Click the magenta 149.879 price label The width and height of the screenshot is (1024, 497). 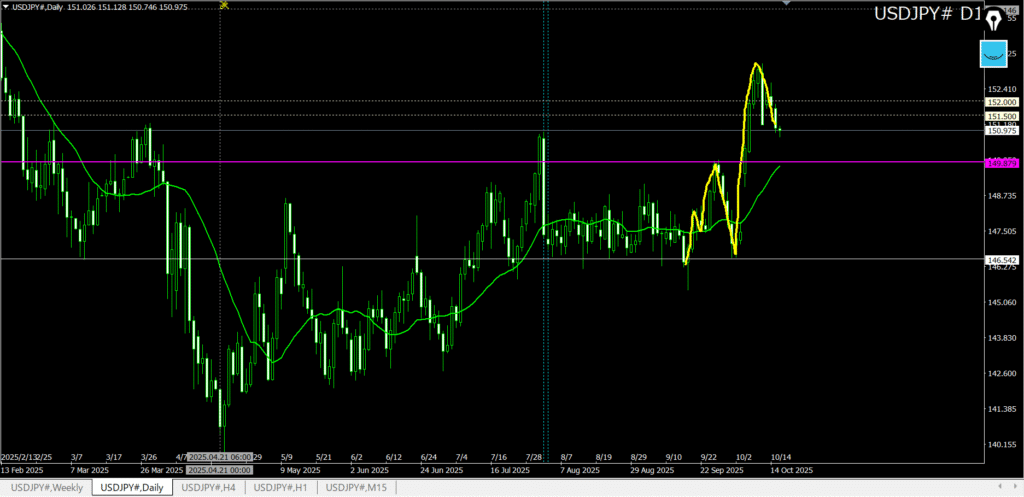point(1001,162)
